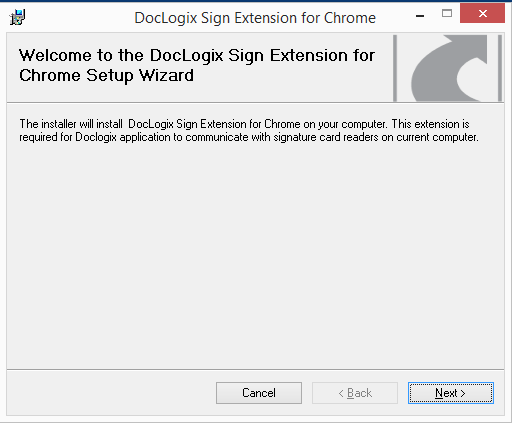Close the installer with the red X
512x423 pixels.
pyautogui.click(x=482, y=13)
